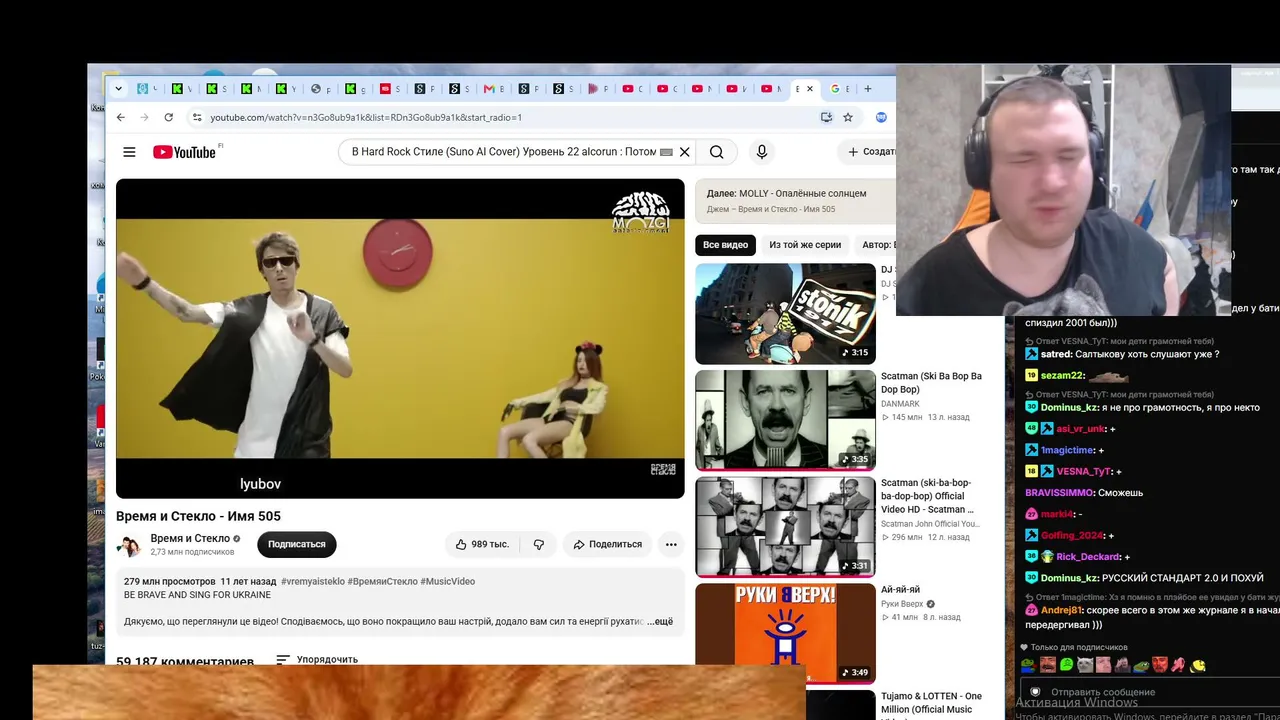Click the install app icon in address bar

pos(826,117)
